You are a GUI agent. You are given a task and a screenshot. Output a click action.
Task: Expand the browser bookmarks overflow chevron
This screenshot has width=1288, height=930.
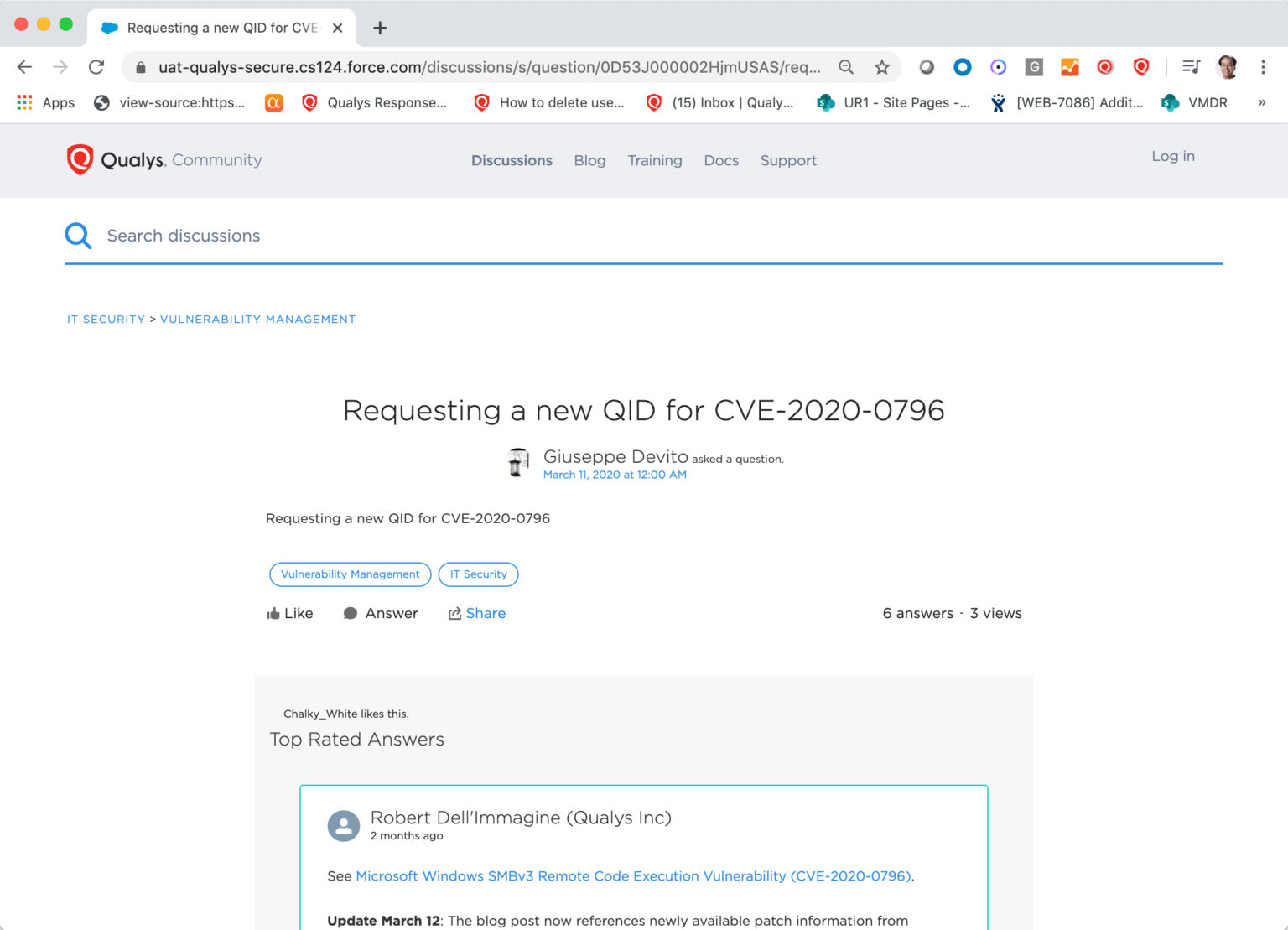(x=1262, y=102)
